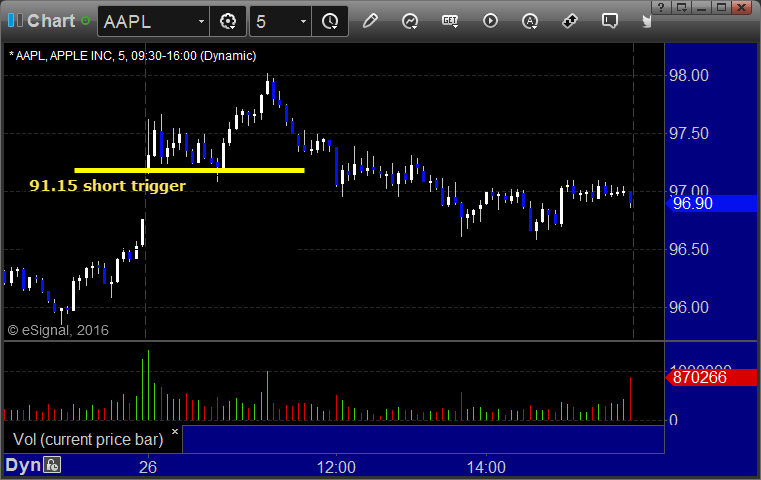Click the Dyn label at bottom left
761x480 pixels.
(23, 465)
